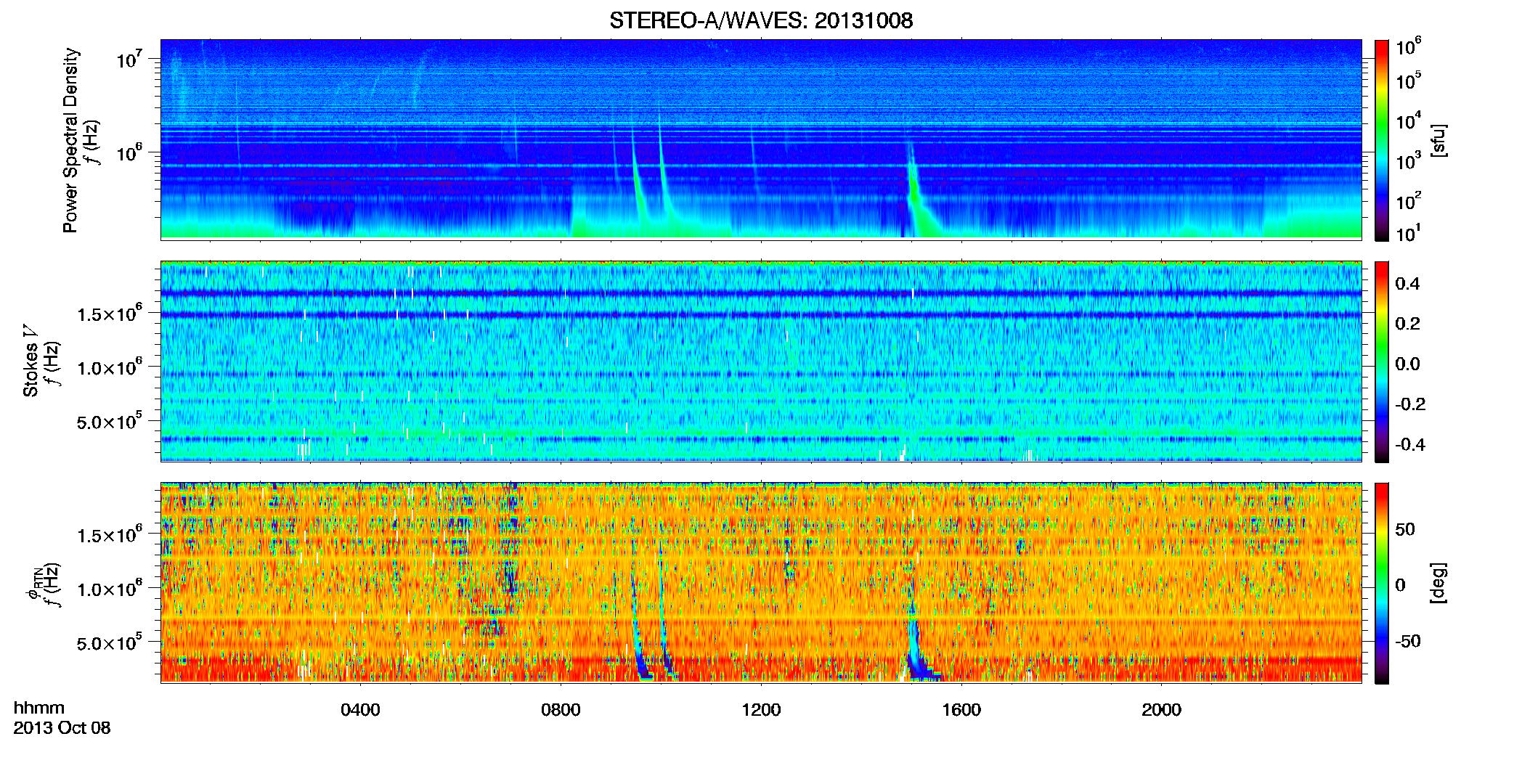Select the φRTN axis label of the bottom panel
1522x784 pixels.
tap(33, 584)
